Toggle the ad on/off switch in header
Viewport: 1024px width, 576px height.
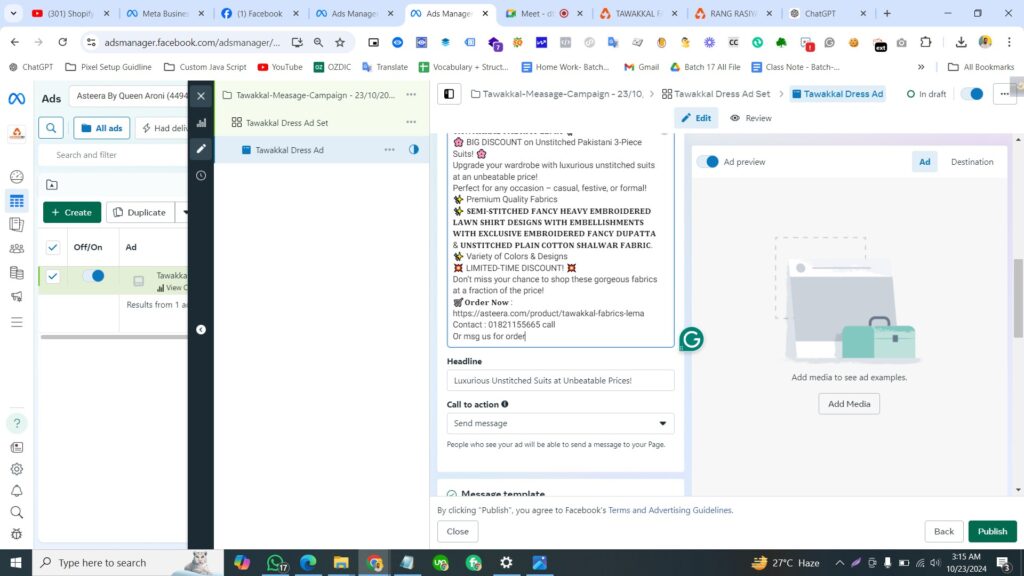[x=972, y=94]
